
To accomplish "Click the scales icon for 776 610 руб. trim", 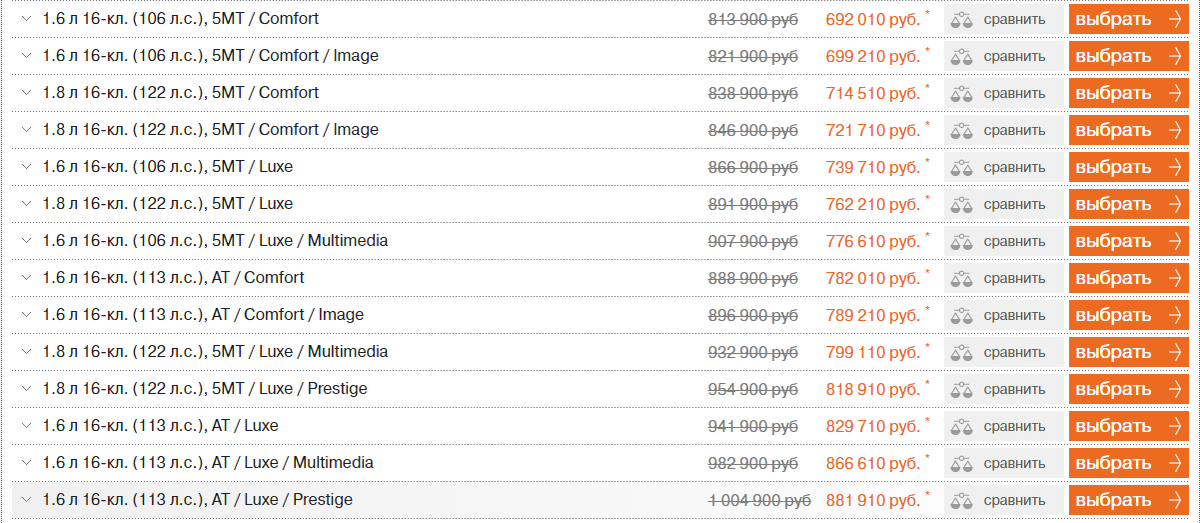I will (962, 241).
